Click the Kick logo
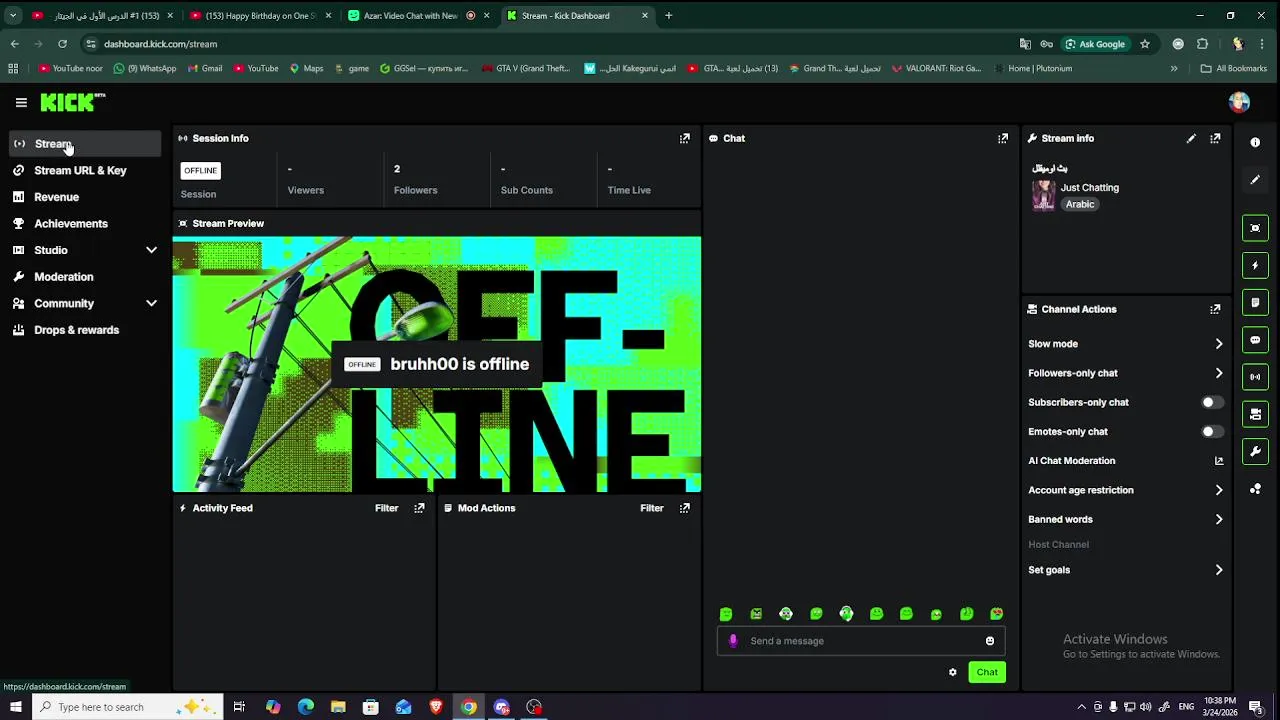The width and height of the screenshot is (1280, 720). point(72,102)
